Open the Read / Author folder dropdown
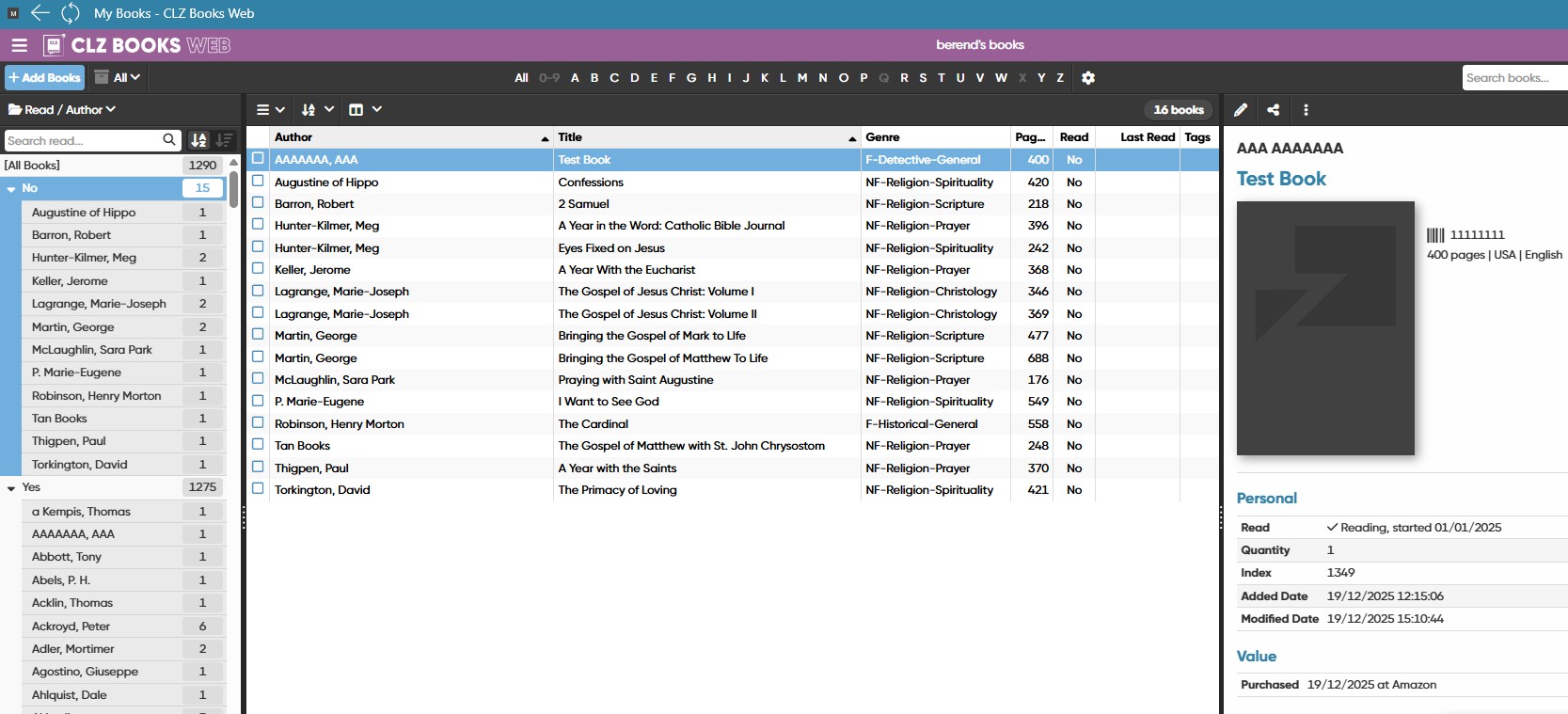The height and width of the screenshot is (714, 1568). 62,110
